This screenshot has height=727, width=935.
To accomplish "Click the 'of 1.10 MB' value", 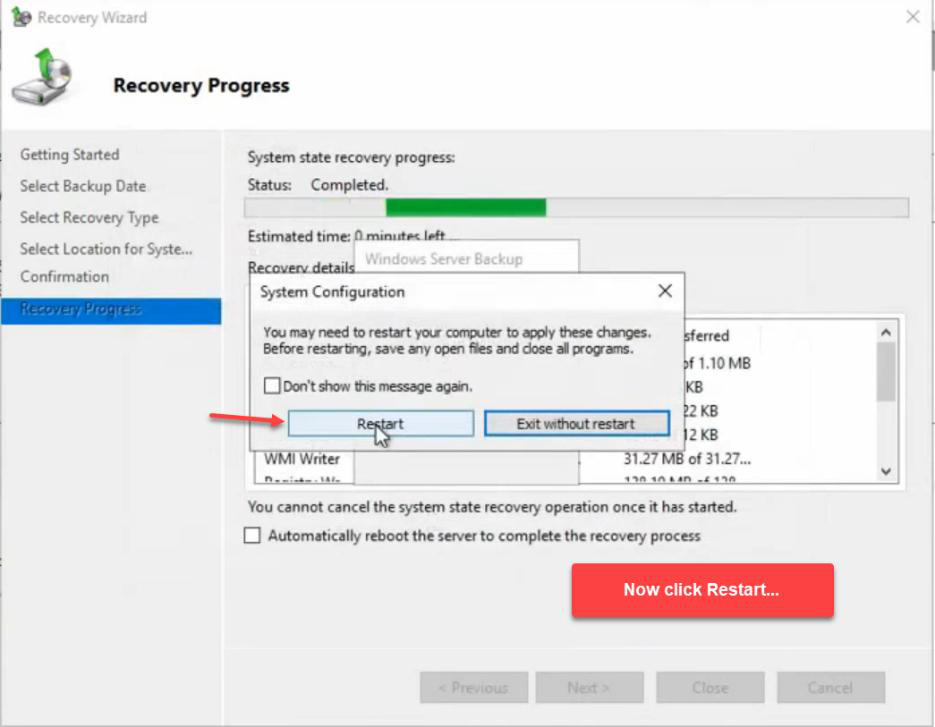I will 717,363.
